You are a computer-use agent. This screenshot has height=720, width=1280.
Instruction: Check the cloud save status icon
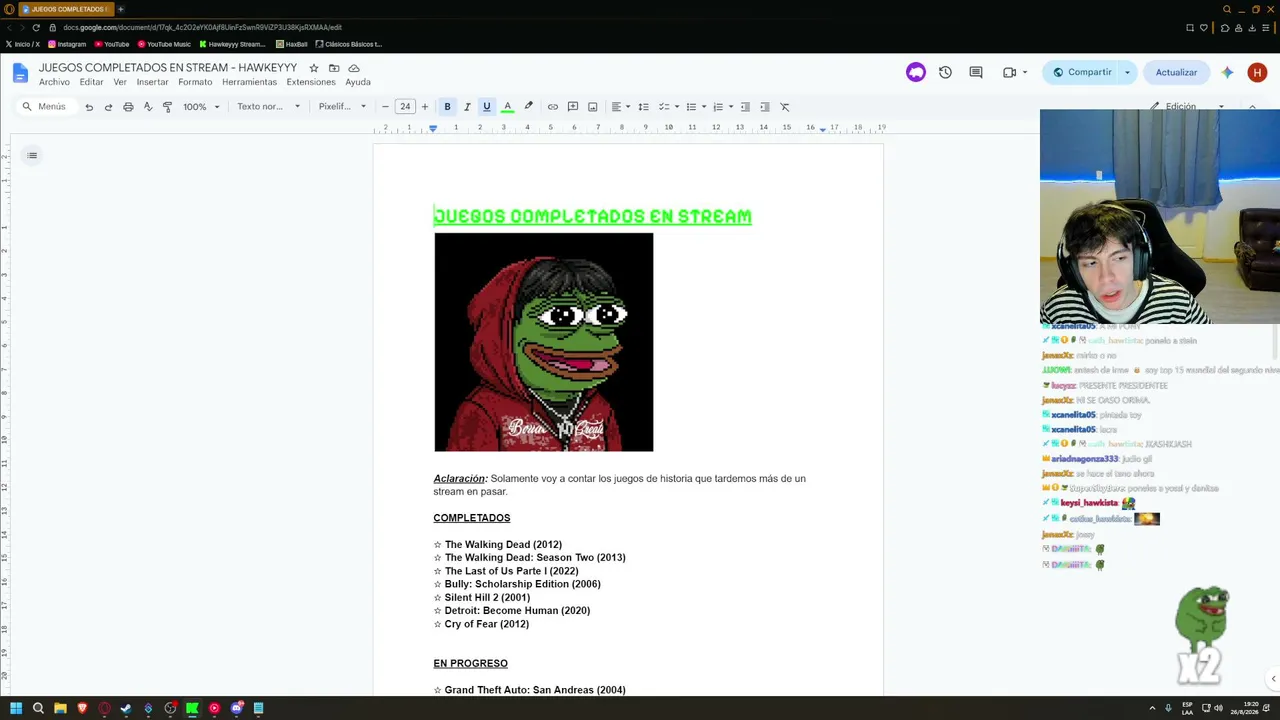tap(354, 68)
